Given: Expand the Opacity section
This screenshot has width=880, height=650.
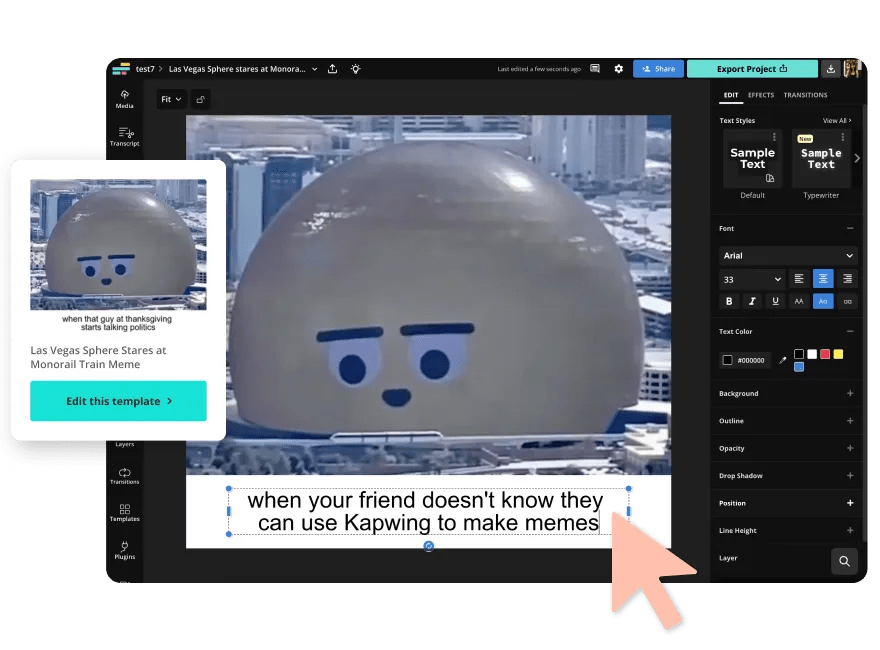Looking at the screenshot, I should pos(850,448).
